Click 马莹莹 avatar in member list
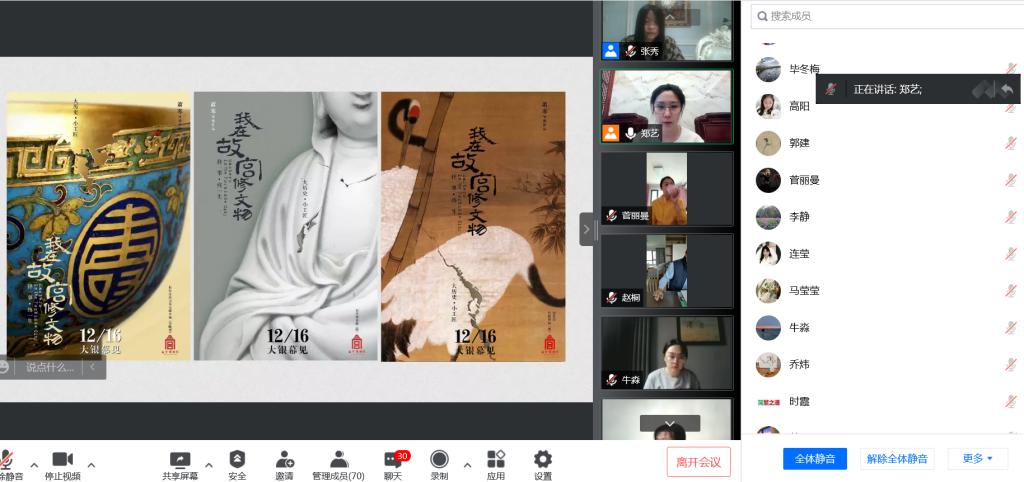The image size is (1024, 482). (x=768, y=291)
